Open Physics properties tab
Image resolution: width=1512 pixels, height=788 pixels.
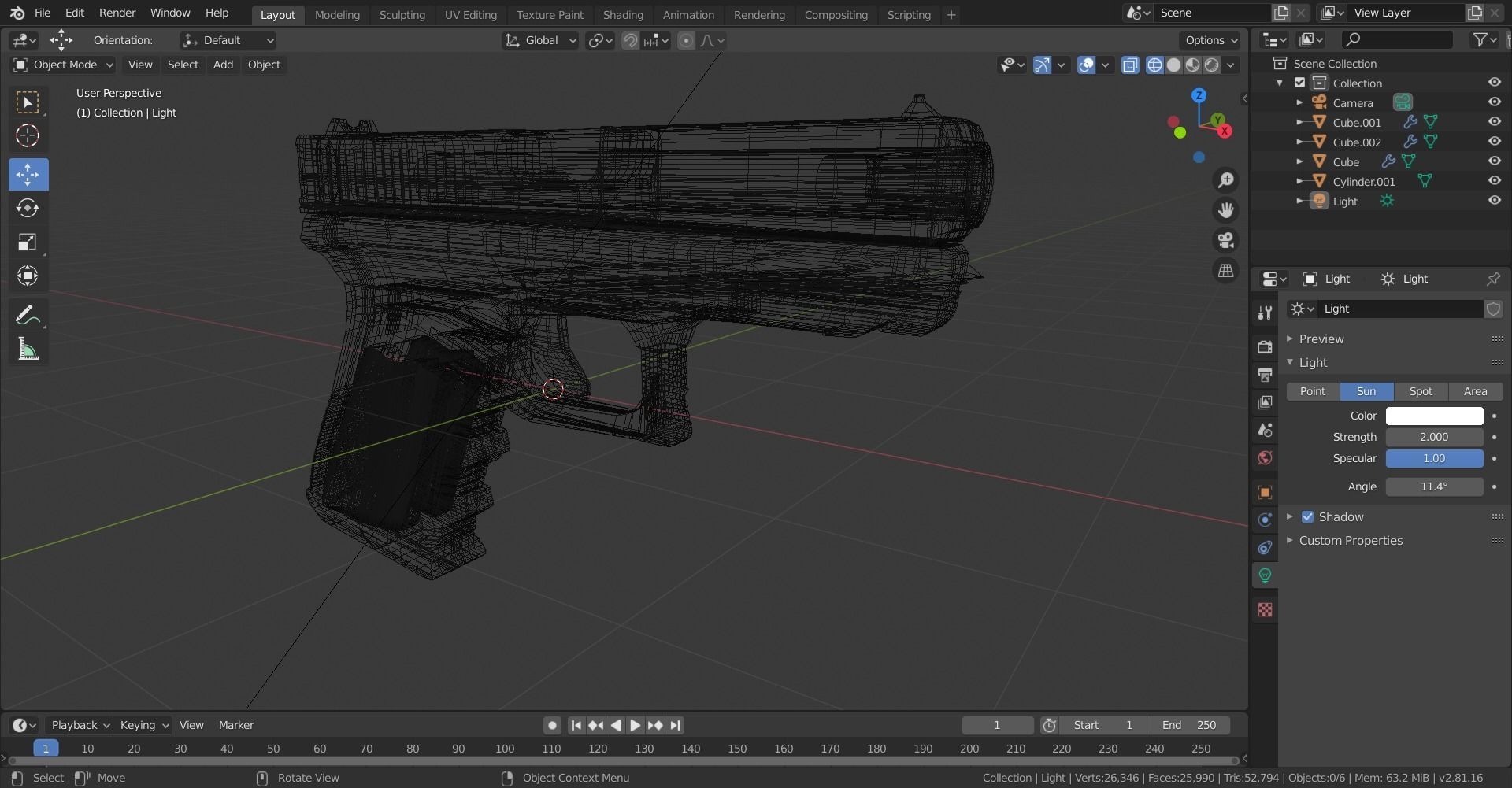1265,520
